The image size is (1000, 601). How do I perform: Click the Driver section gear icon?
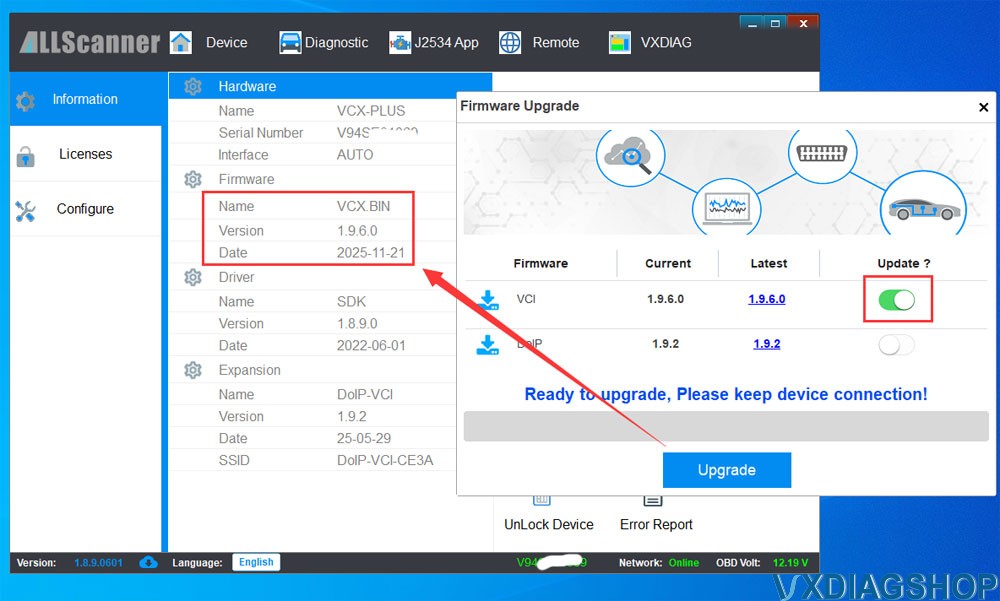[193, 278]
